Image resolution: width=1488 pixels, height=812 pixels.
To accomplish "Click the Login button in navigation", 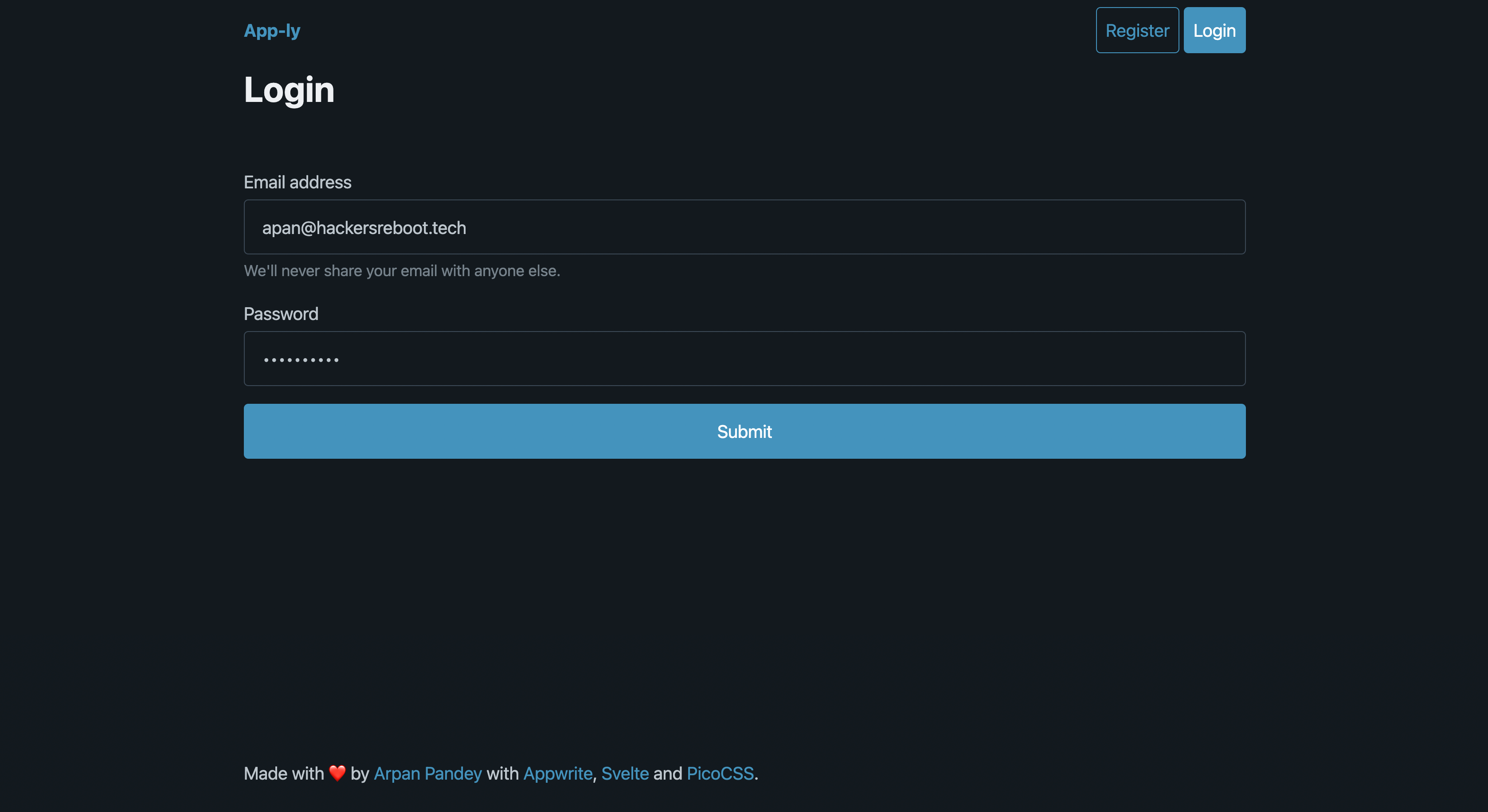I will click(x=1214, y=30).
